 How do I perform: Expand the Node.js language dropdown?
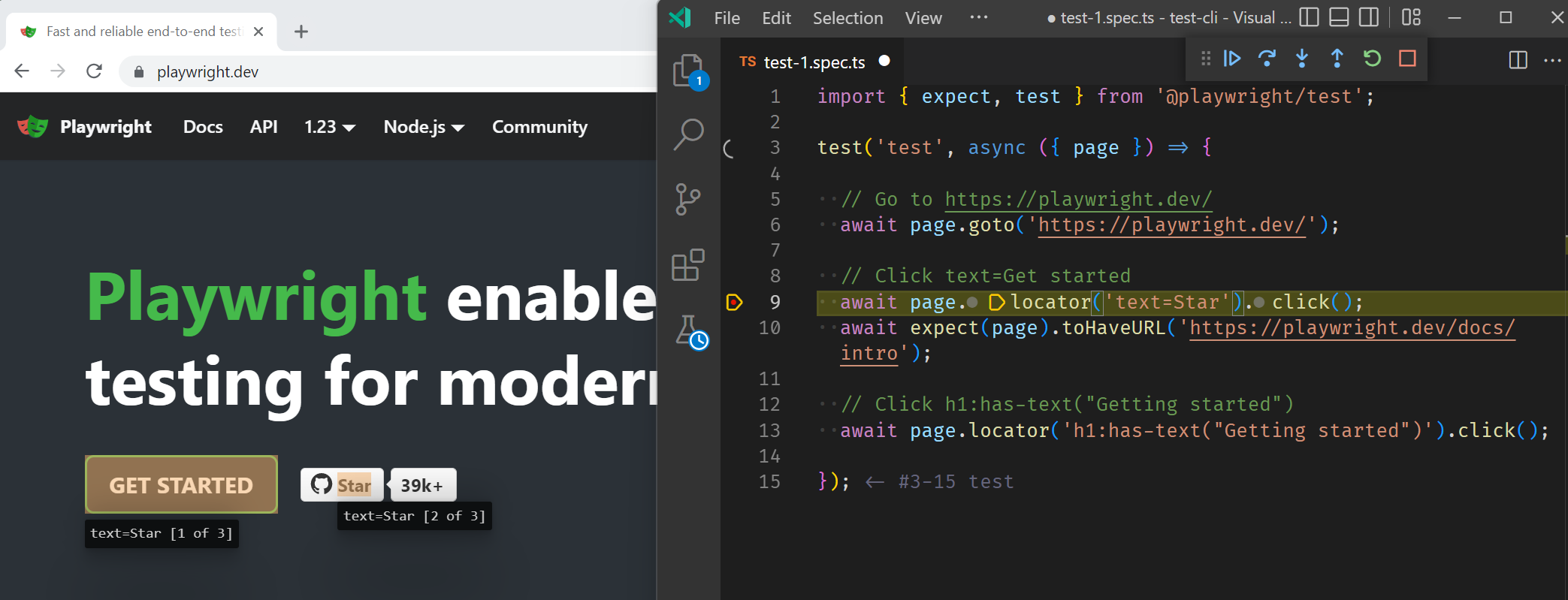coord(424,127)
